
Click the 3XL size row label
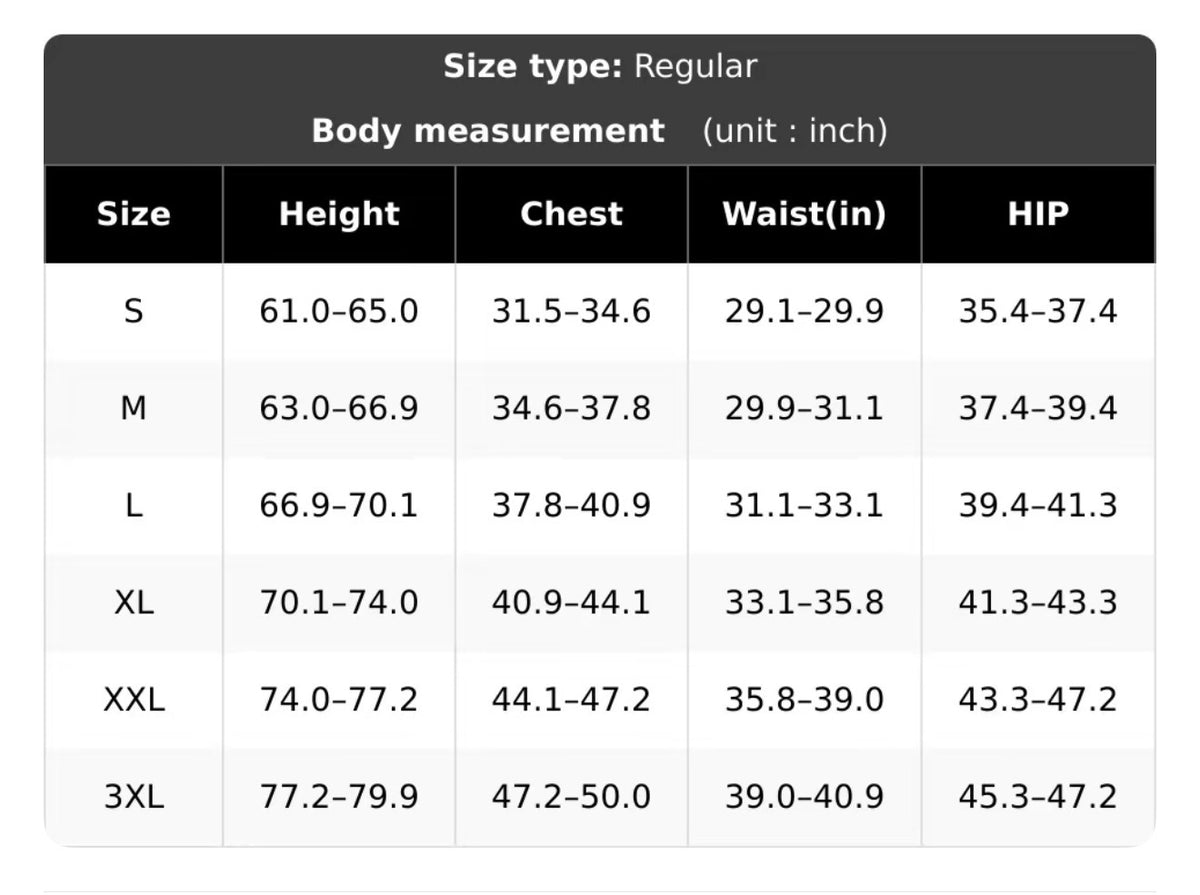coord(133,797)
